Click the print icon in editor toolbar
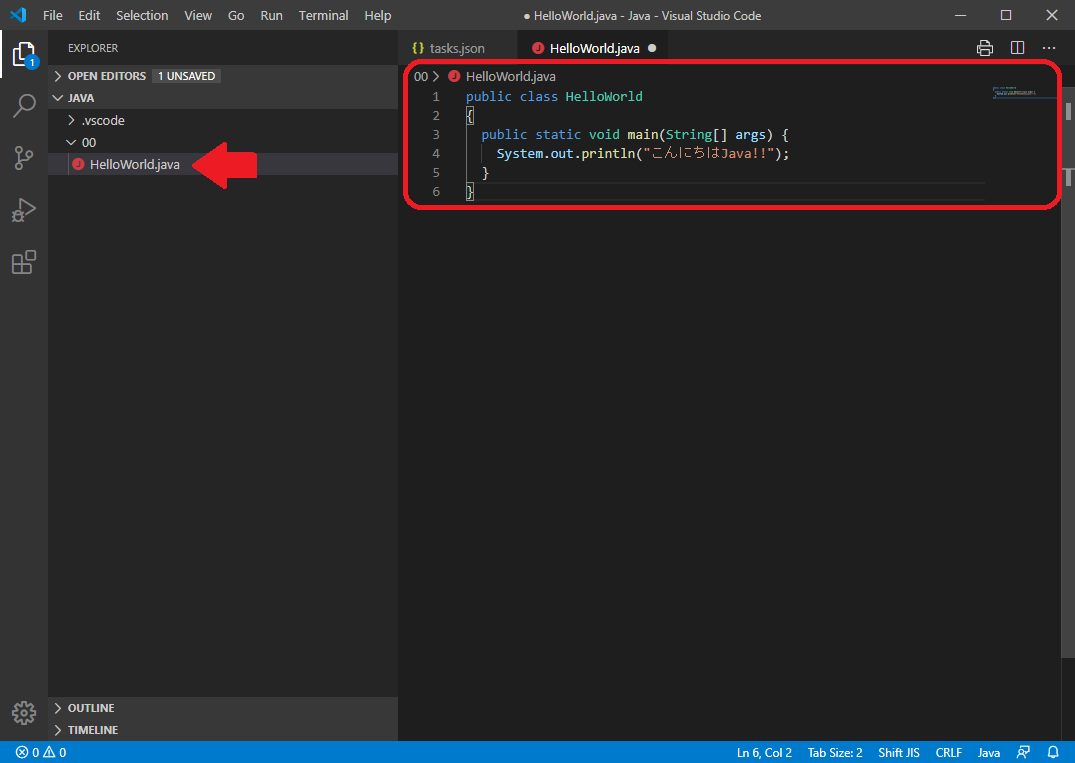Screen dimensions: 1075x763 985,48
